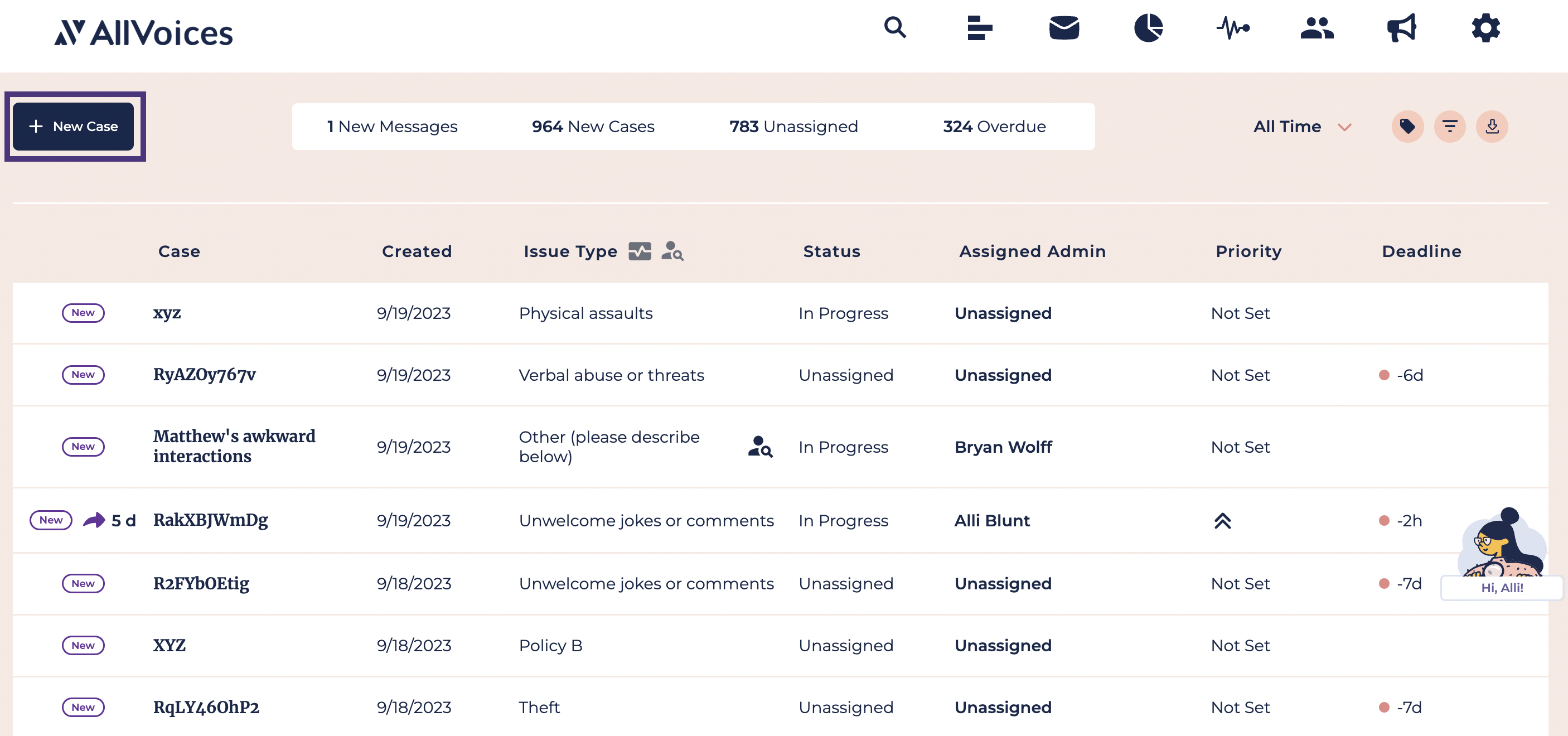Open the messages envelope icon

coord(1064,27)
